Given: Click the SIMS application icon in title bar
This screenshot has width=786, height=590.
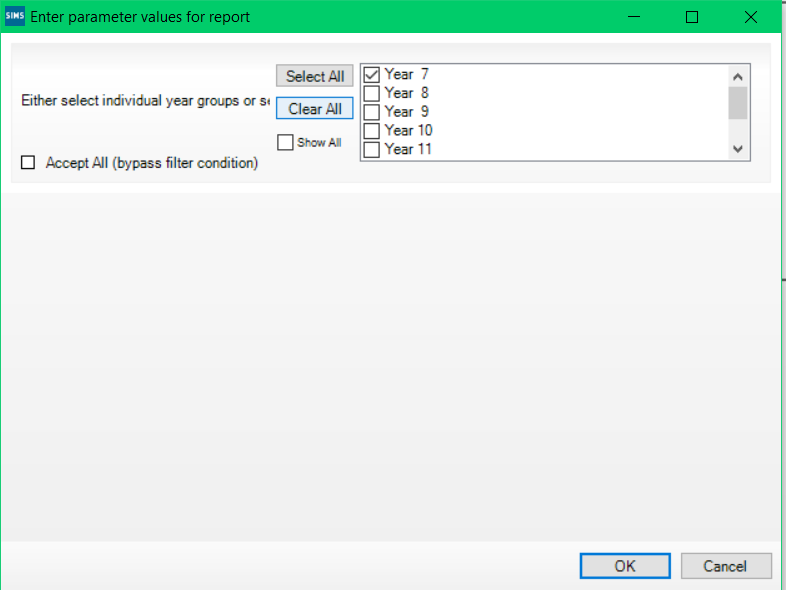Looking at the screenshot, I should (x=15, y=16).
